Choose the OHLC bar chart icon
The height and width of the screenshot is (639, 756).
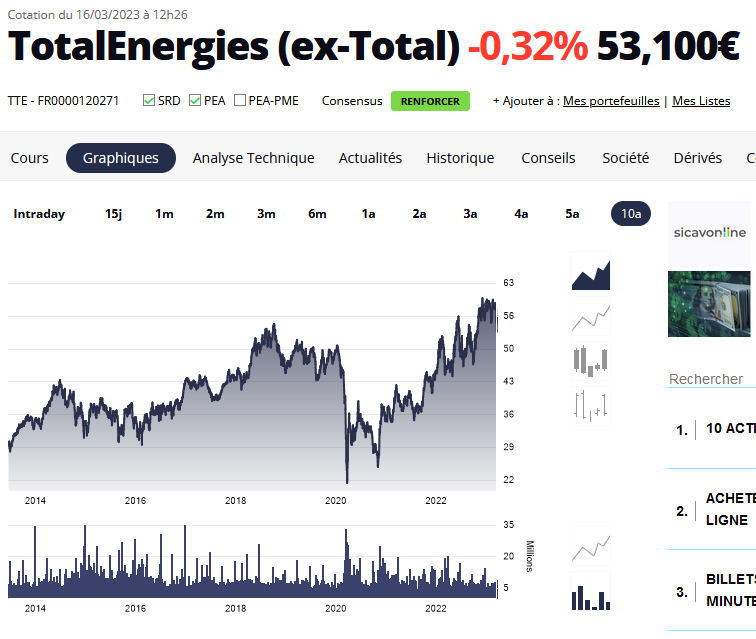point(590,404)
